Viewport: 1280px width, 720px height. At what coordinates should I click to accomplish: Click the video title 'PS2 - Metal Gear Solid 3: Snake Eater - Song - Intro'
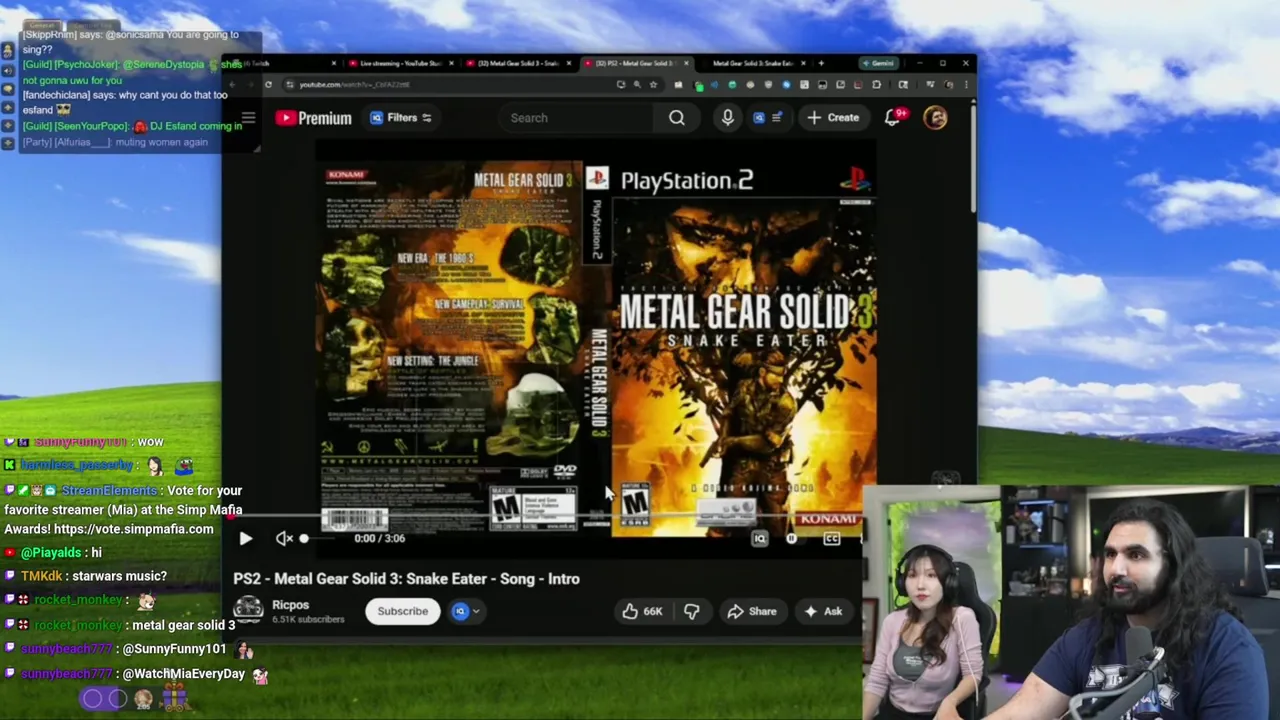click(406, 579)
